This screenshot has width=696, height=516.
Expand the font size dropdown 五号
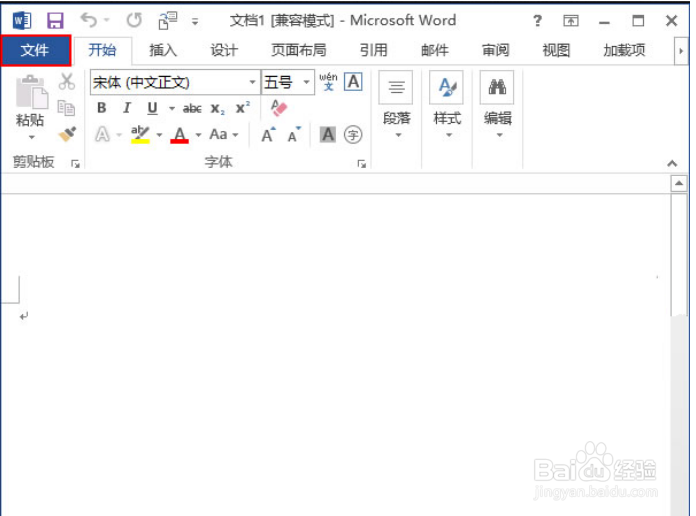[306, 82]
